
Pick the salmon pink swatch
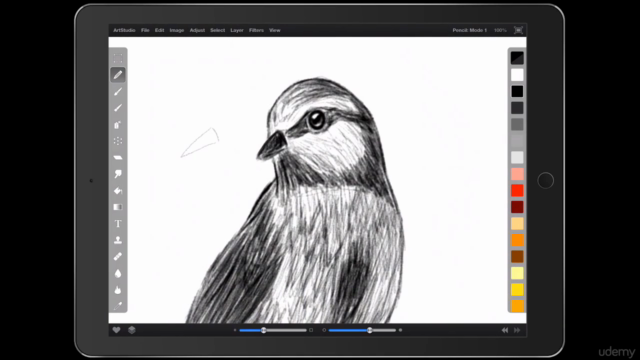(x=517, y=174)
